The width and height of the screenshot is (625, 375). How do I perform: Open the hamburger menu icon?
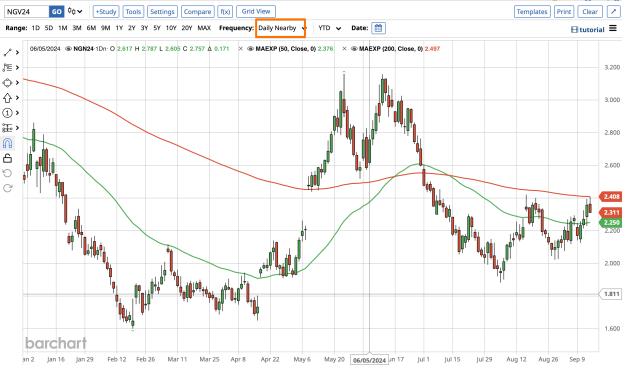coord(613,28)
